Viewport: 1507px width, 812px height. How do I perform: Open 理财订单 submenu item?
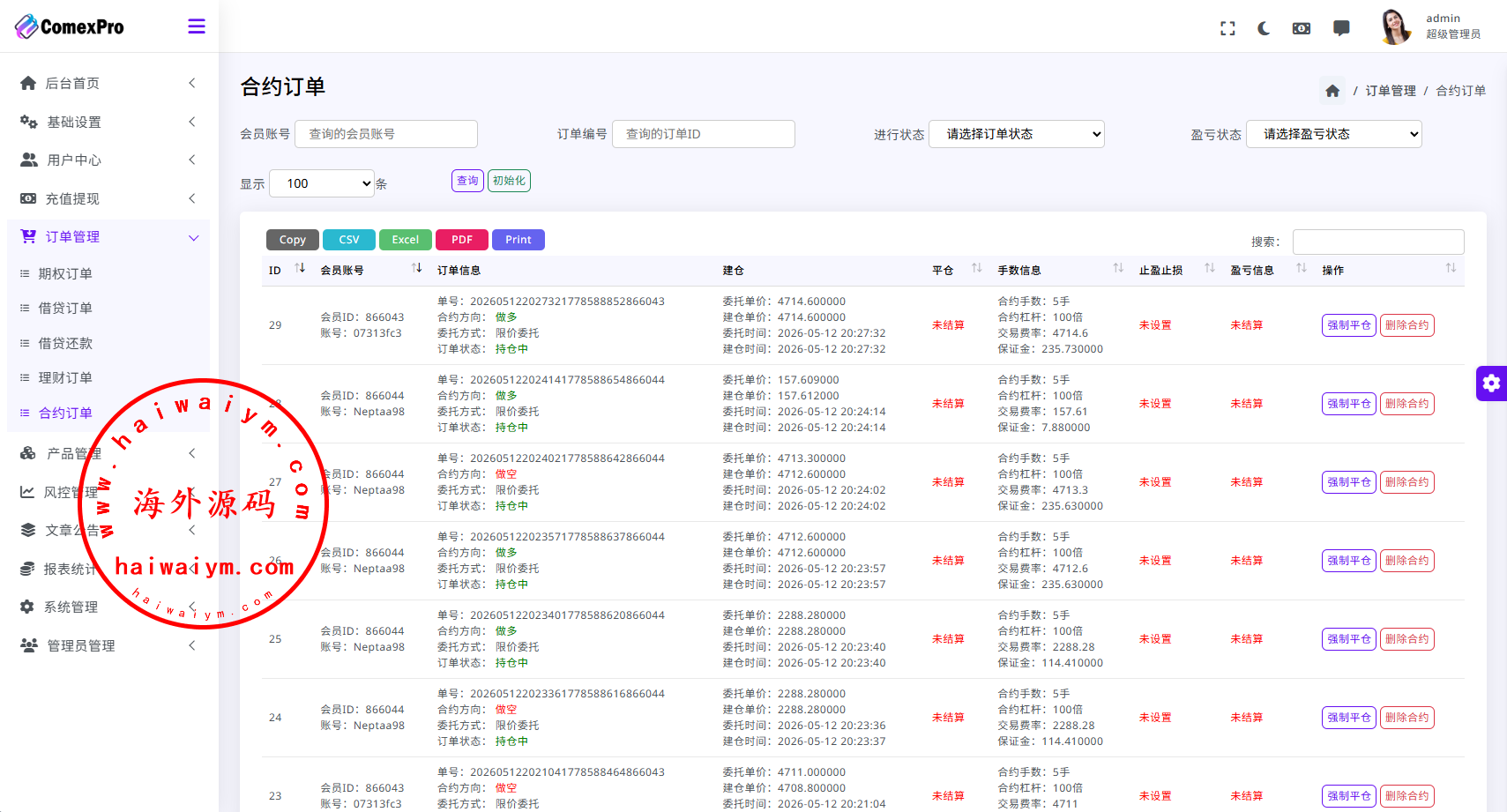(x=65, y=378)
